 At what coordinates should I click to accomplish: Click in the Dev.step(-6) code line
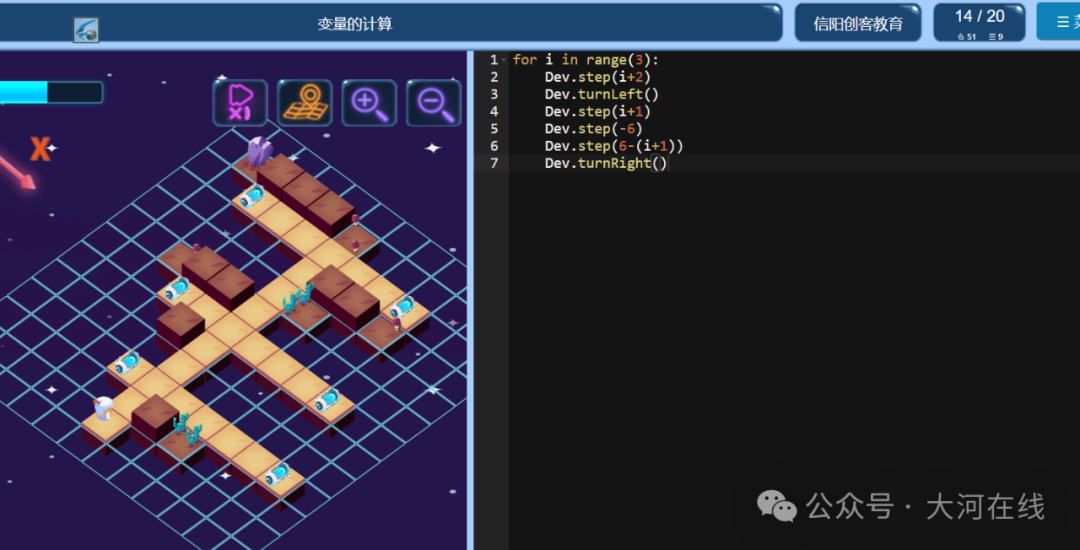[593, 128]
